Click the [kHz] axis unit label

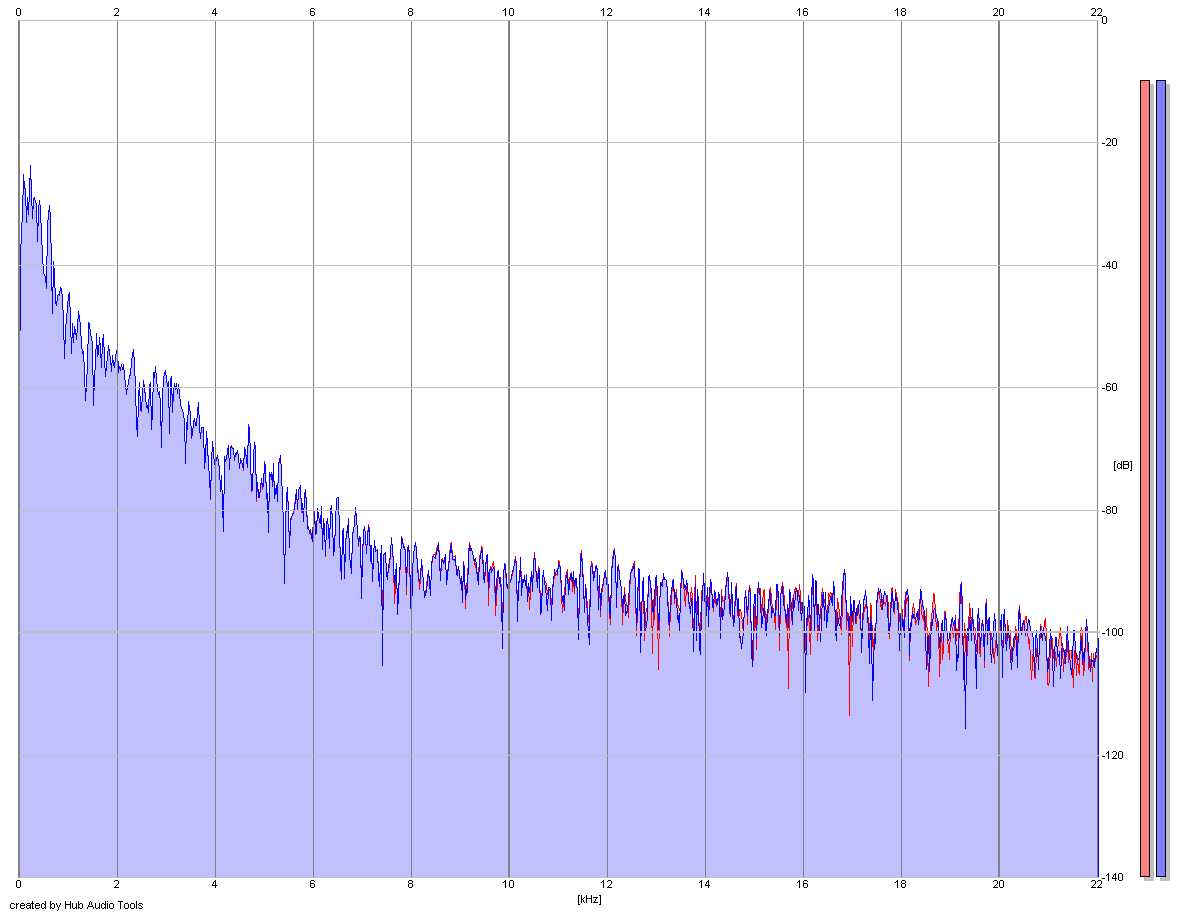point(589,899)
